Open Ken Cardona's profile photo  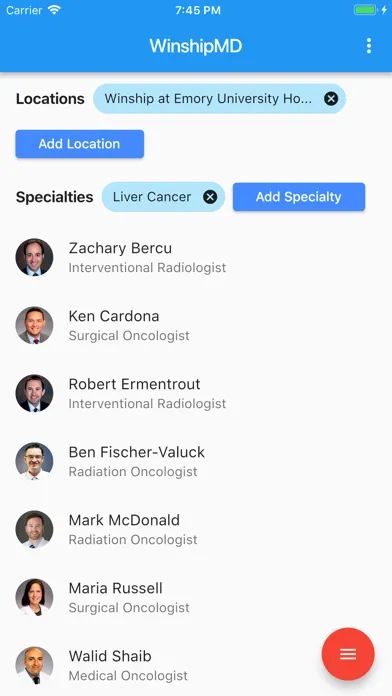[34, 325]
